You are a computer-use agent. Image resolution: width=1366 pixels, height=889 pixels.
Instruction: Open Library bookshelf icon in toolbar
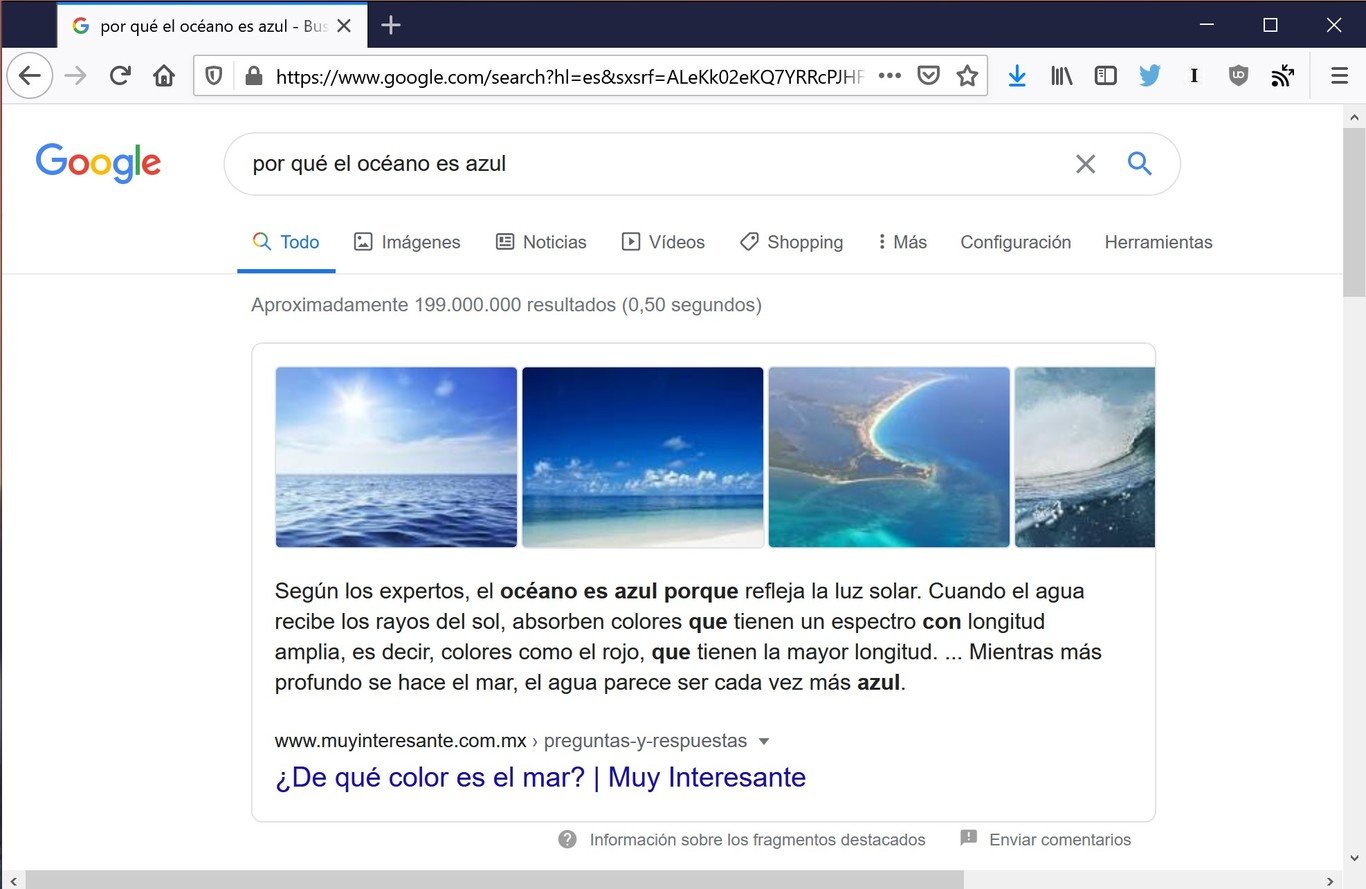[x=1061, y=76]
